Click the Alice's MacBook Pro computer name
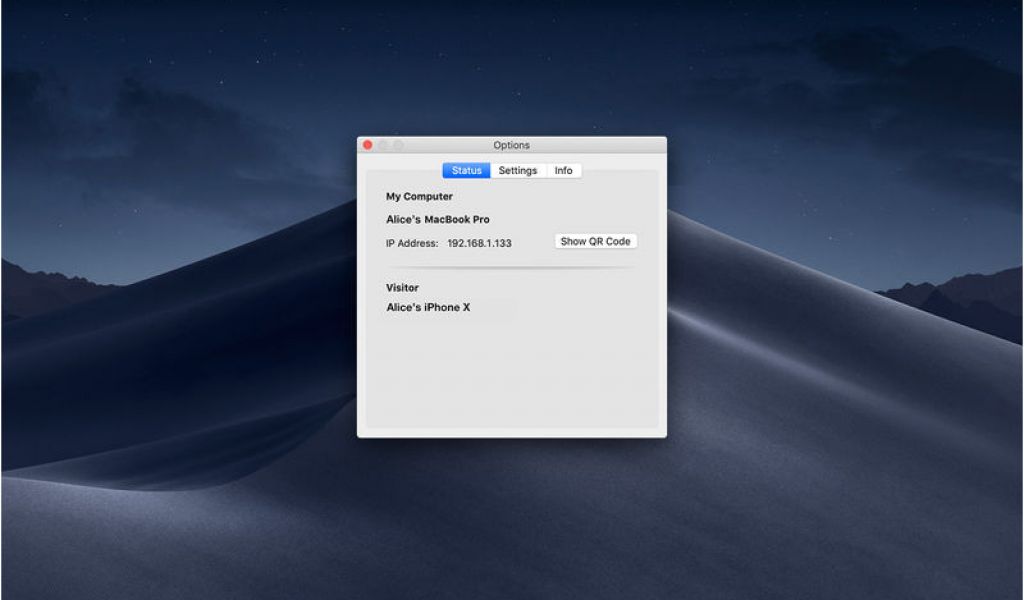This screenshot has height=600, width=1024. point(438,219)
